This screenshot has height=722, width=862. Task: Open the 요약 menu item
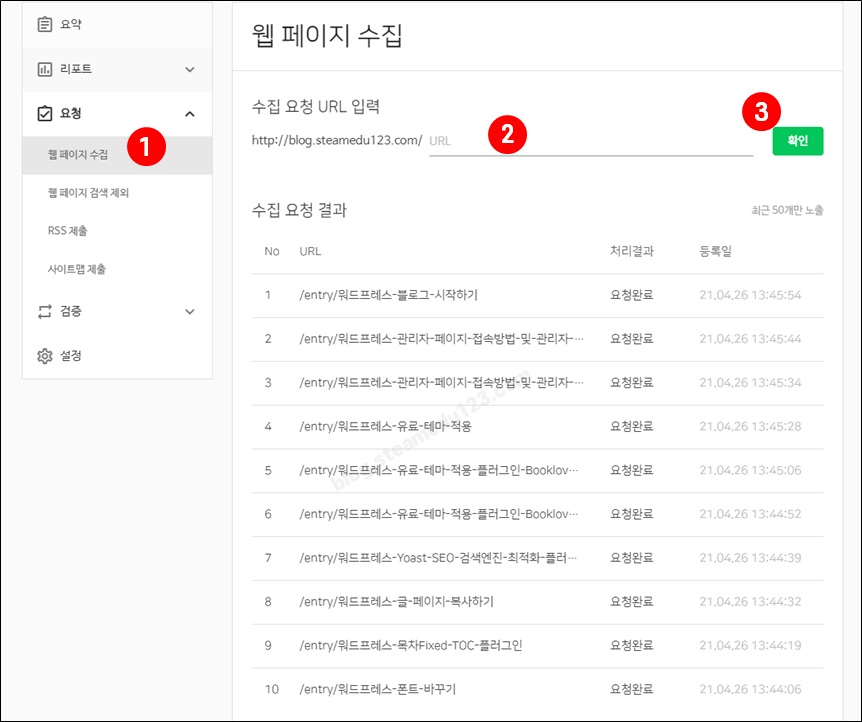71,24
